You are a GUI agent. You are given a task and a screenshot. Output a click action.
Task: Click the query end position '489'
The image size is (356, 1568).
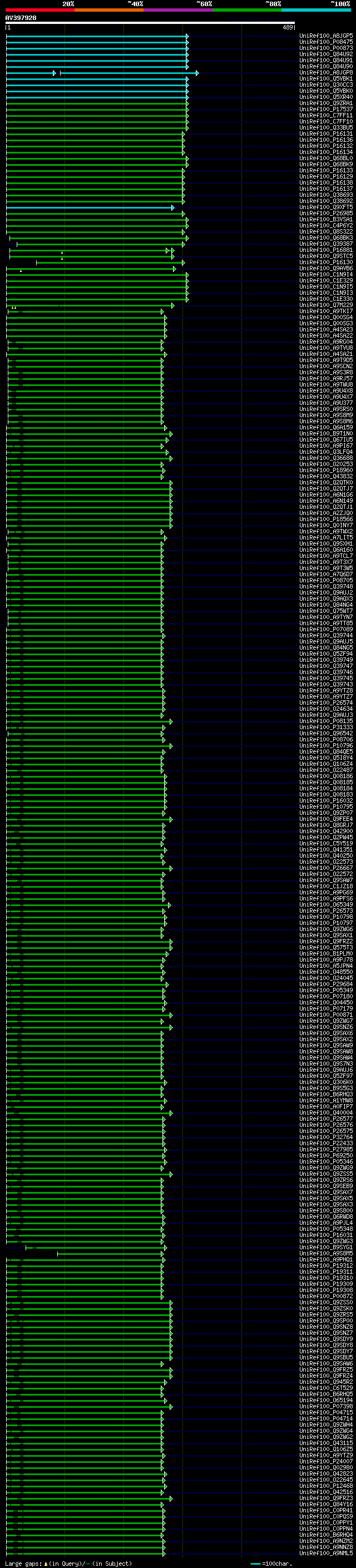[x=288, y=27]
